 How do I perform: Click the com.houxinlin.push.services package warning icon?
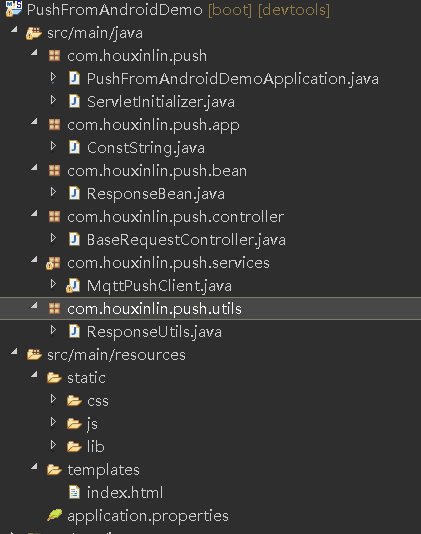53,263
